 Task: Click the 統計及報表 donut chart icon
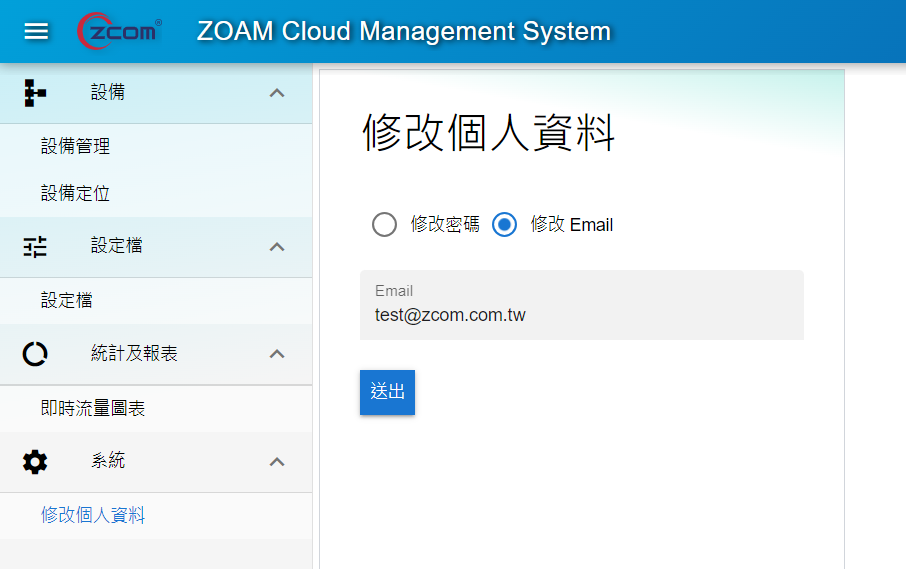[x=35, y=354]
